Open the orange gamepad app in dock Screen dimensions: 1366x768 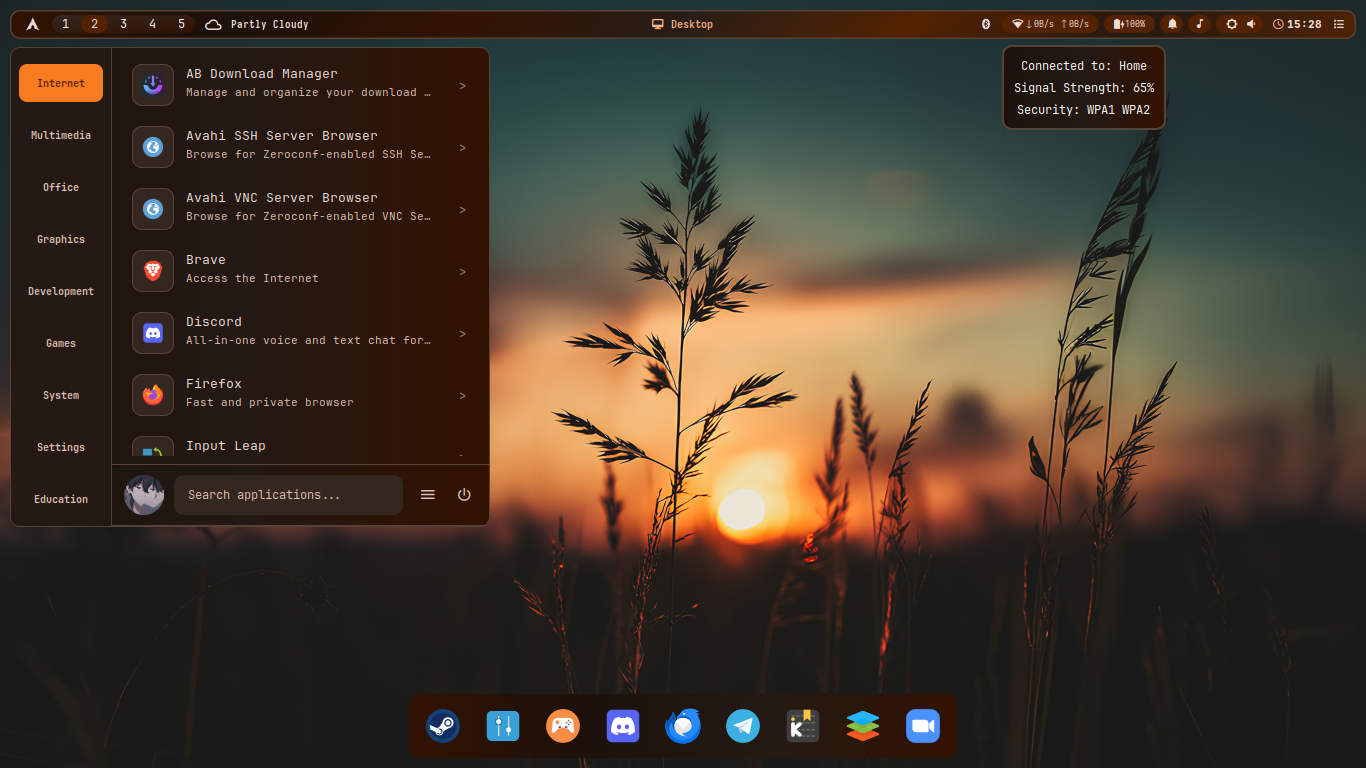coord(563,726)
